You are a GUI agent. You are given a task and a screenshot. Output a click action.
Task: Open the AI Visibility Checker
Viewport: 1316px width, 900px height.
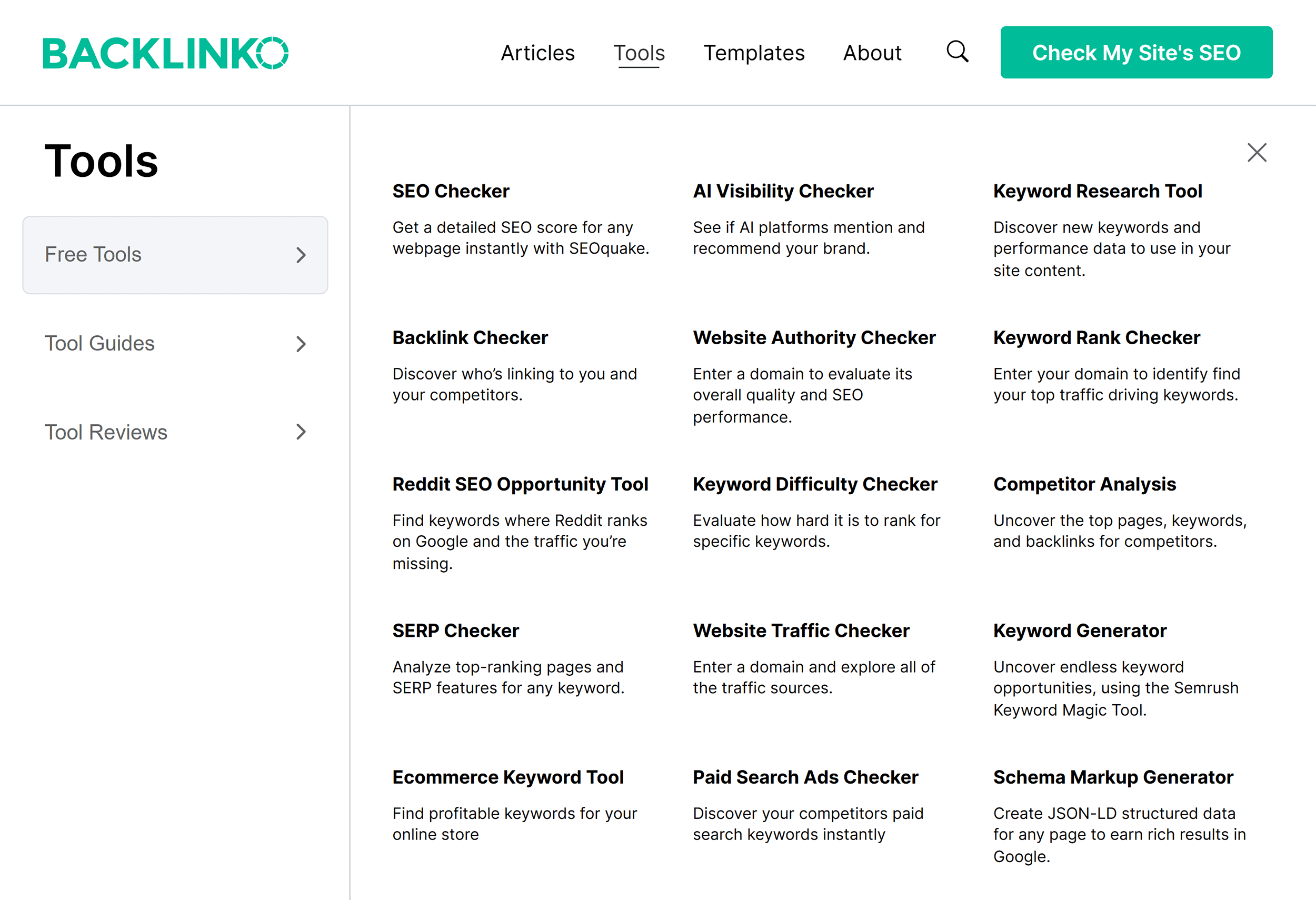point(783,191)
